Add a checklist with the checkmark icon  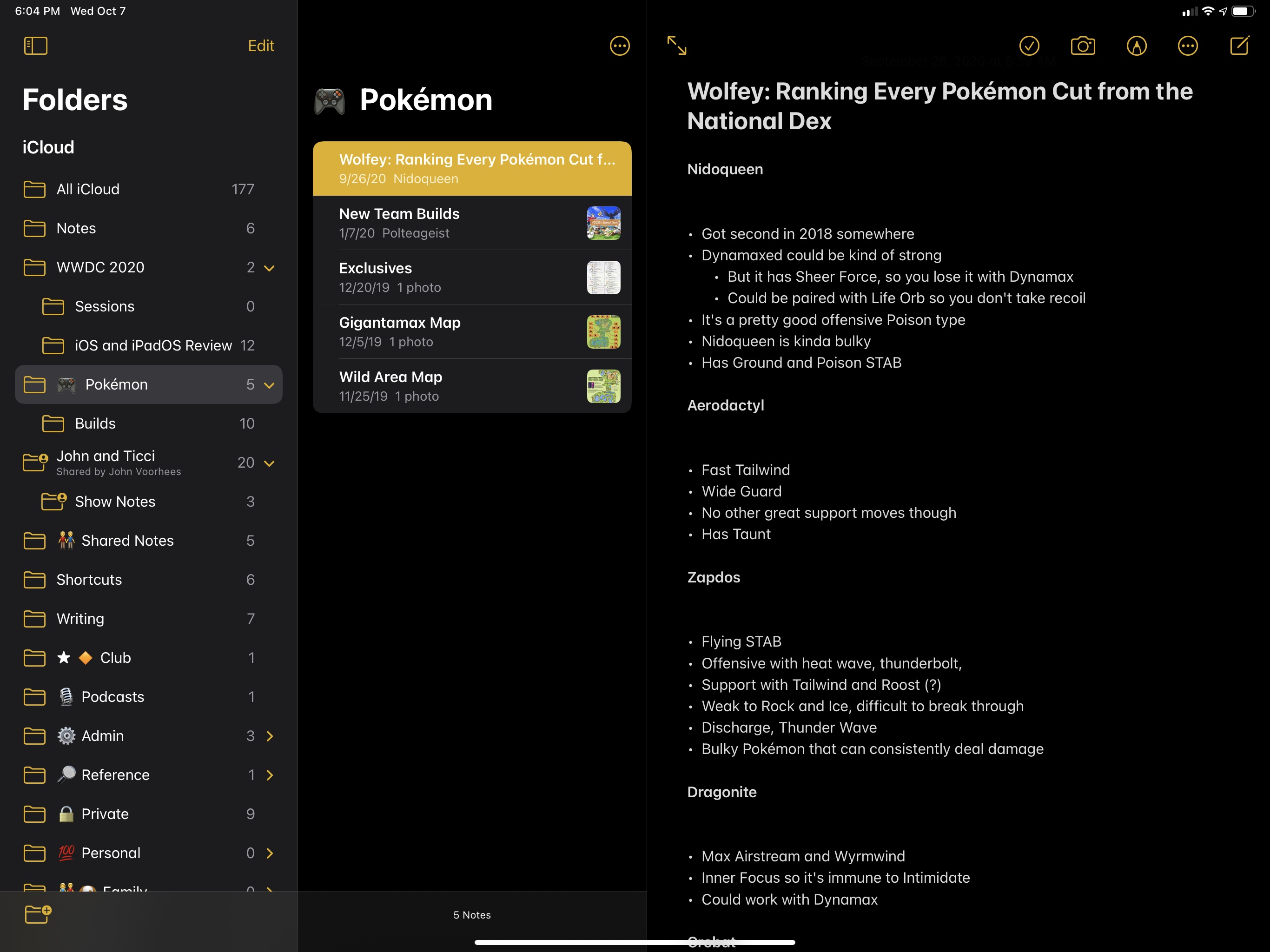(1029, 46)
